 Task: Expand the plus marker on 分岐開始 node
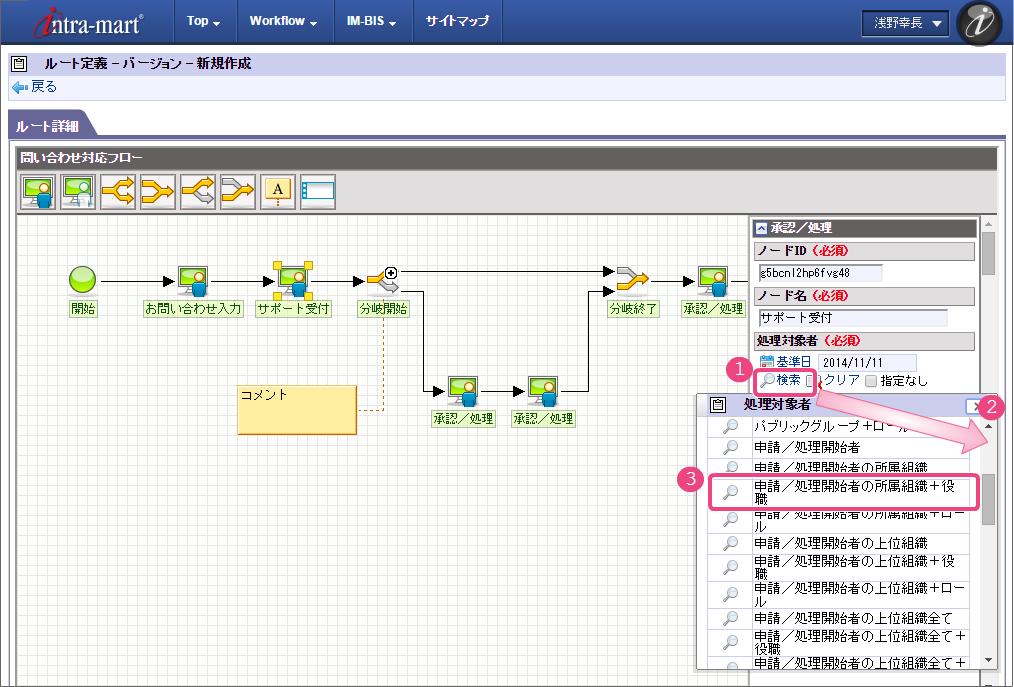pos(391,273)
